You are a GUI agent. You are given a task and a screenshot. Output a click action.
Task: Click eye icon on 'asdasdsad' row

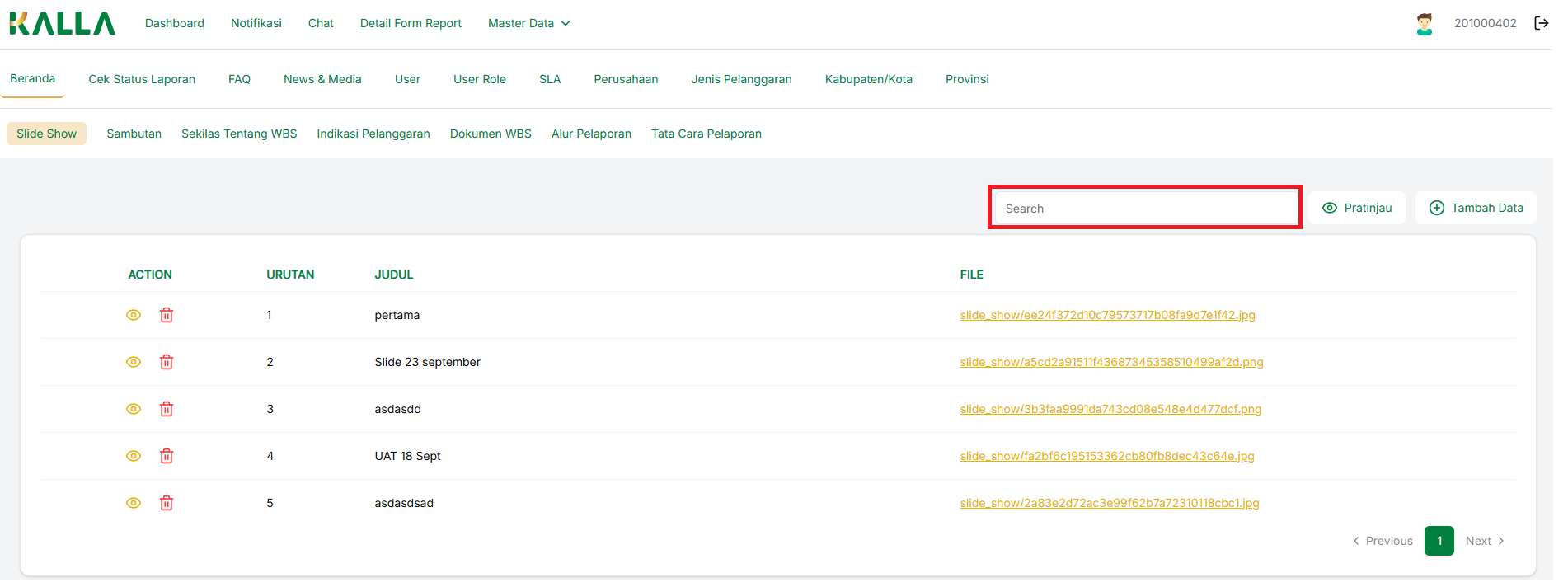click(134, 503)
